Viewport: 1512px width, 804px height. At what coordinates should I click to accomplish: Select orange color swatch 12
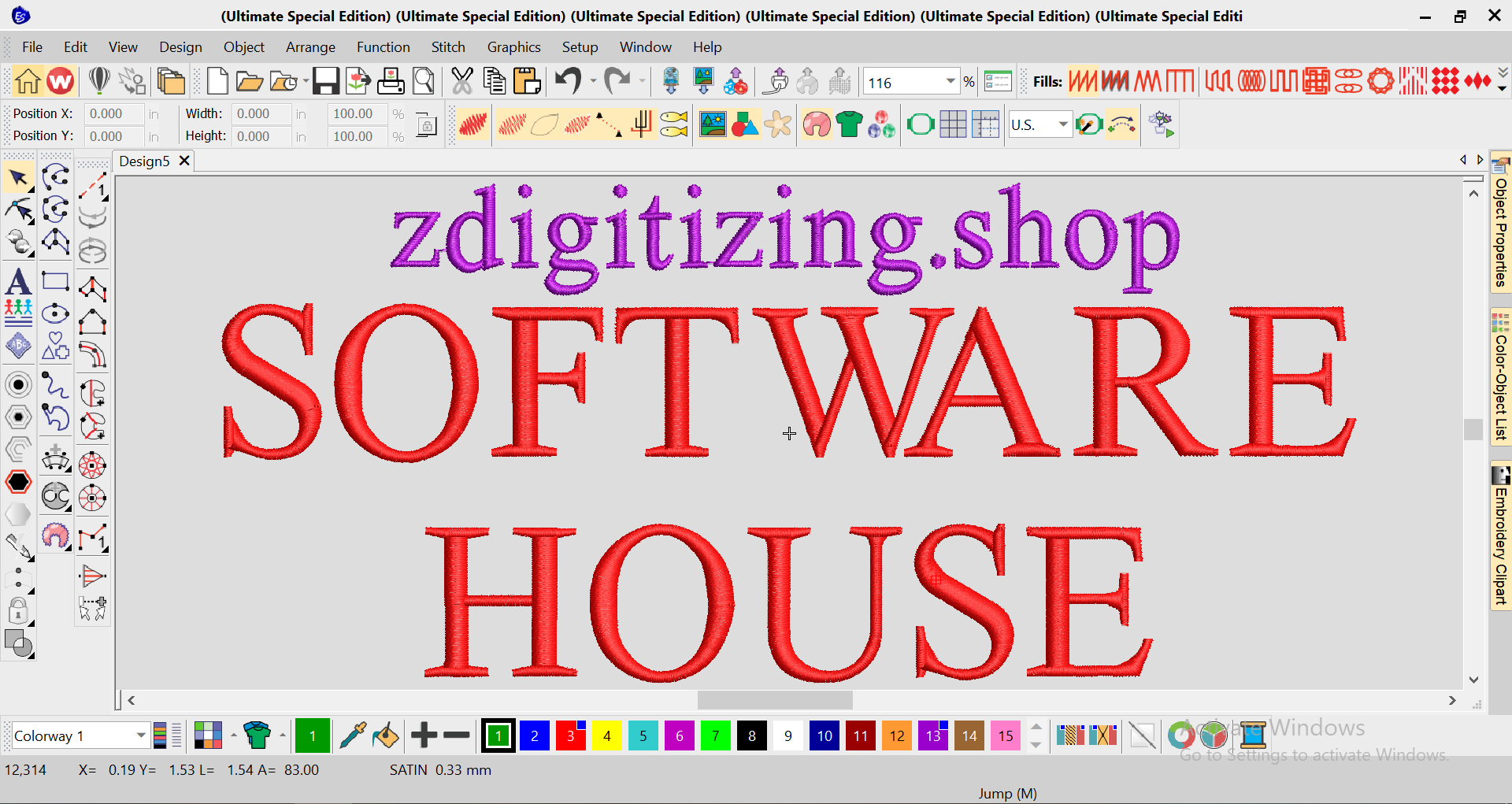point(897,735)
